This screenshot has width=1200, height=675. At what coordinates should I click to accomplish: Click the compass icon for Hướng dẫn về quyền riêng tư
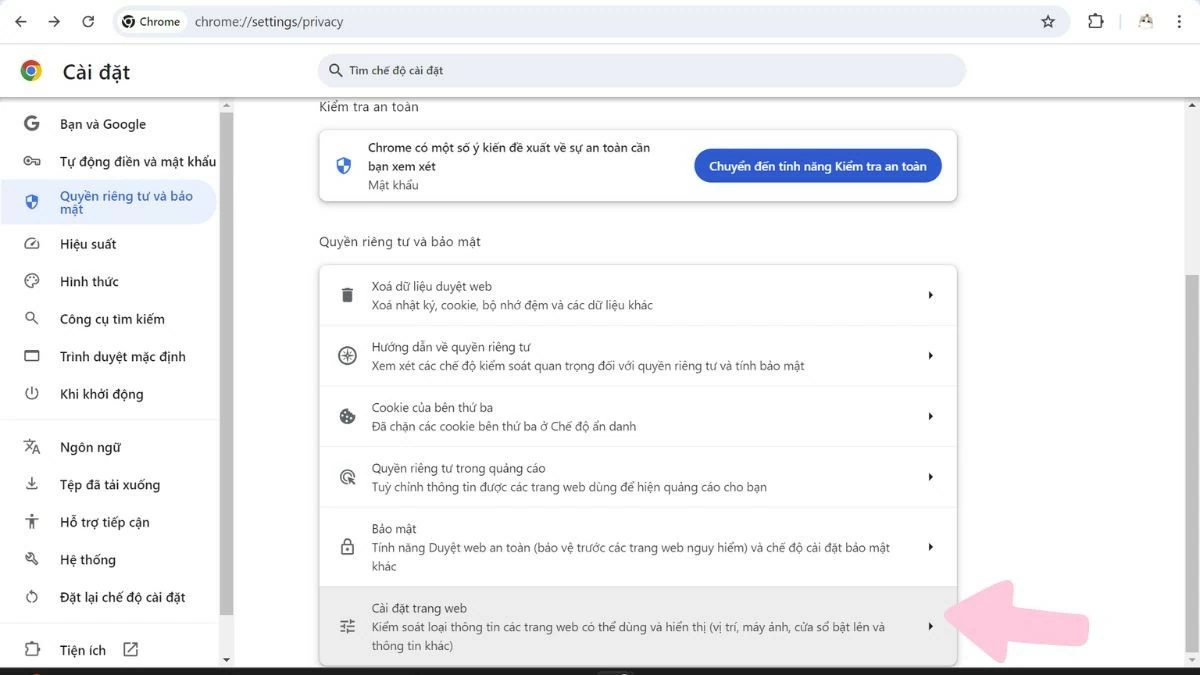[x=347, y=355]
